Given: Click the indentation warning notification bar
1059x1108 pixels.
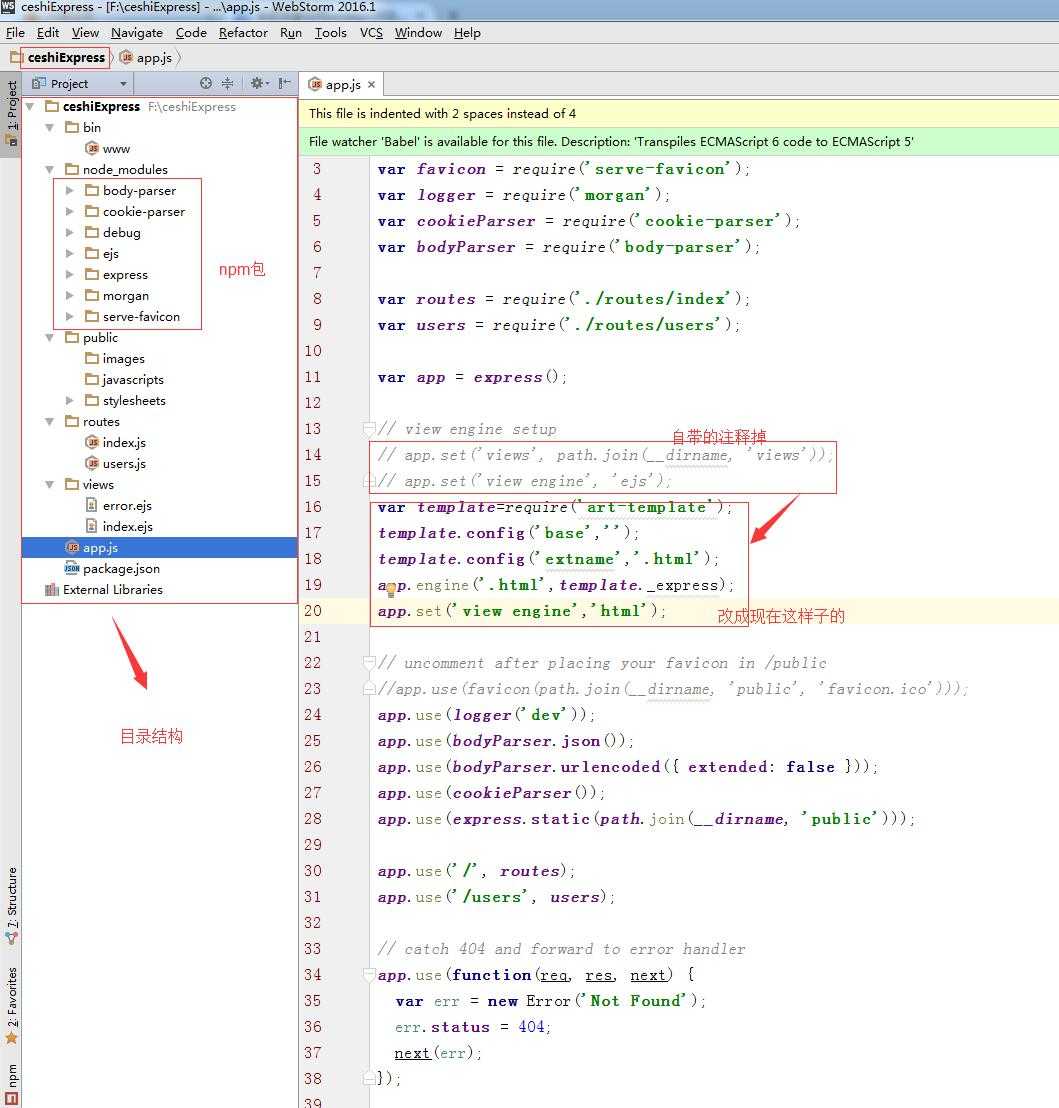Looking at the screenshot, I should [x=679, y=114].
